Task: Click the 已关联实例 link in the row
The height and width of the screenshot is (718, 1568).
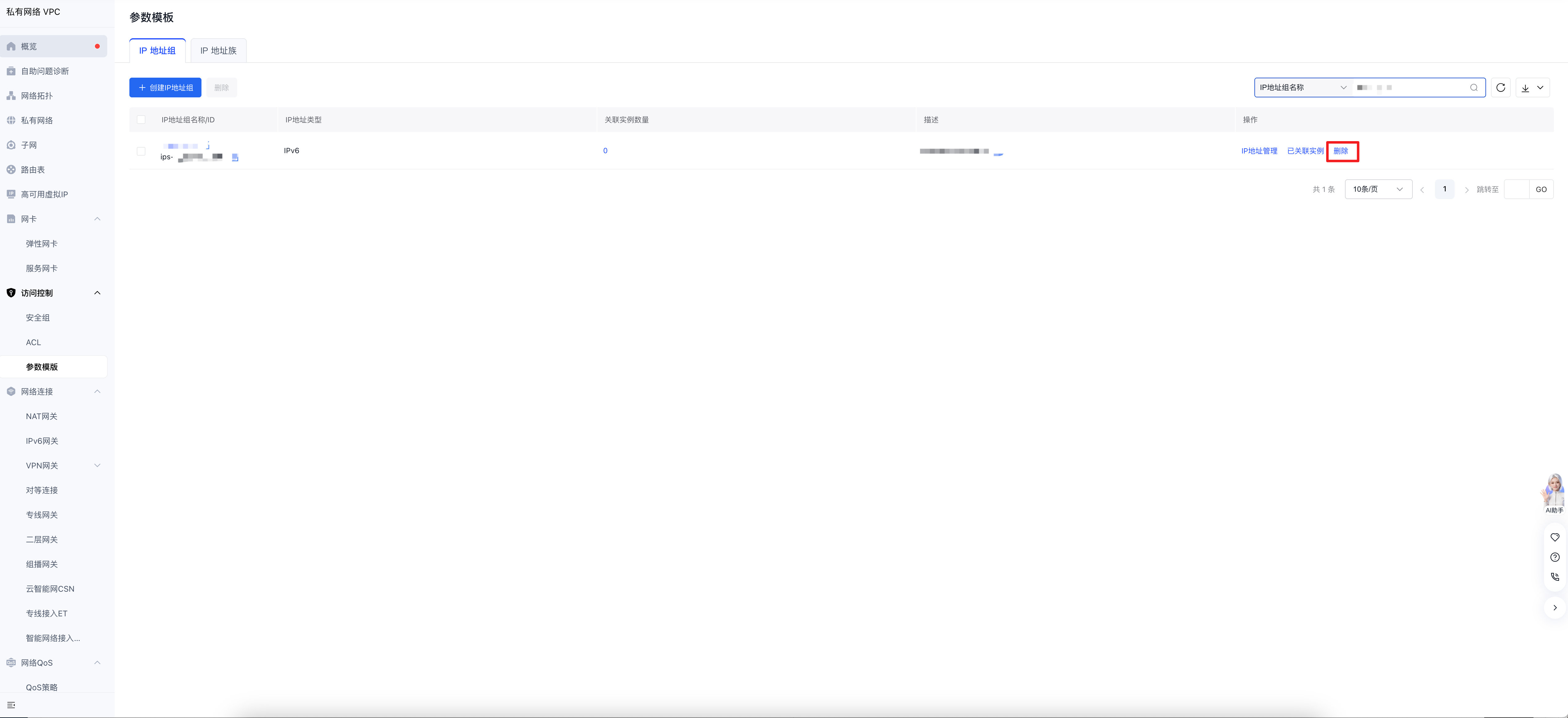Action: (x=1305, y=151)
